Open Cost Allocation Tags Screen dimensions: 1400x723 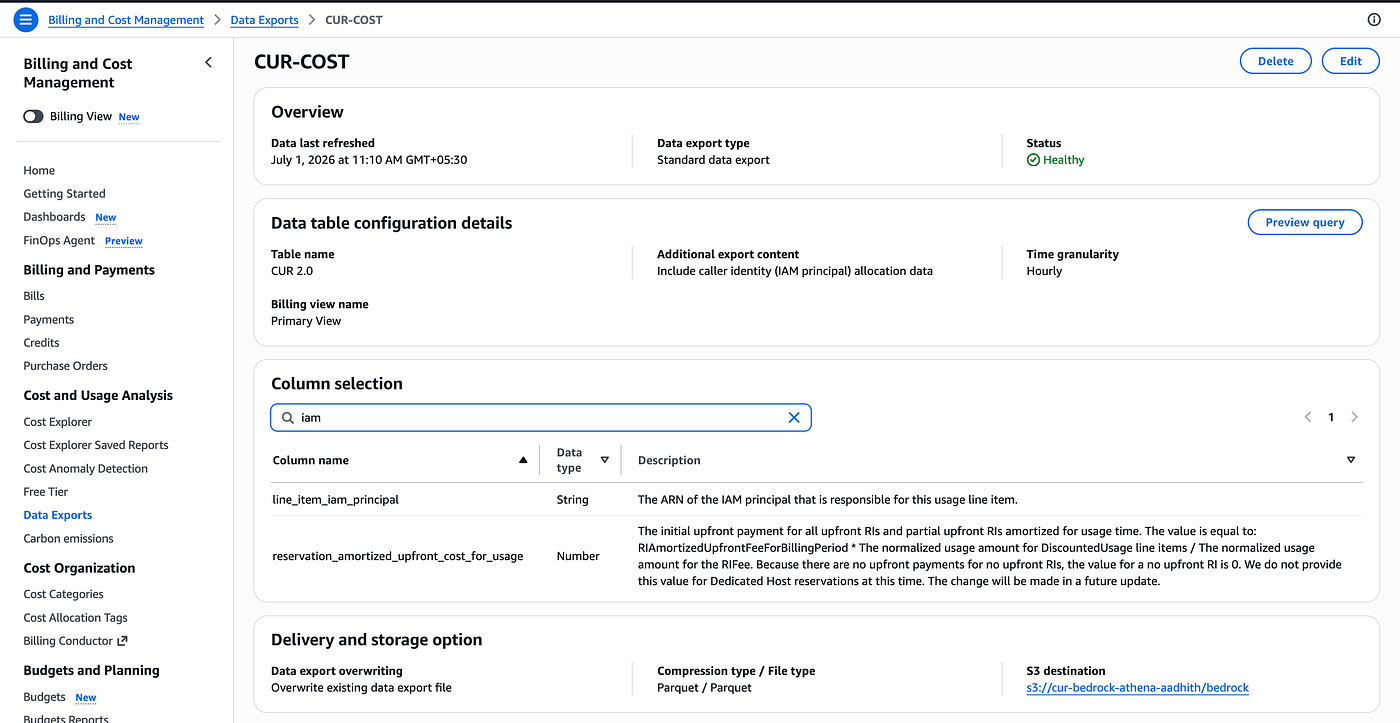pyautogui.click(x=75, y=618)
